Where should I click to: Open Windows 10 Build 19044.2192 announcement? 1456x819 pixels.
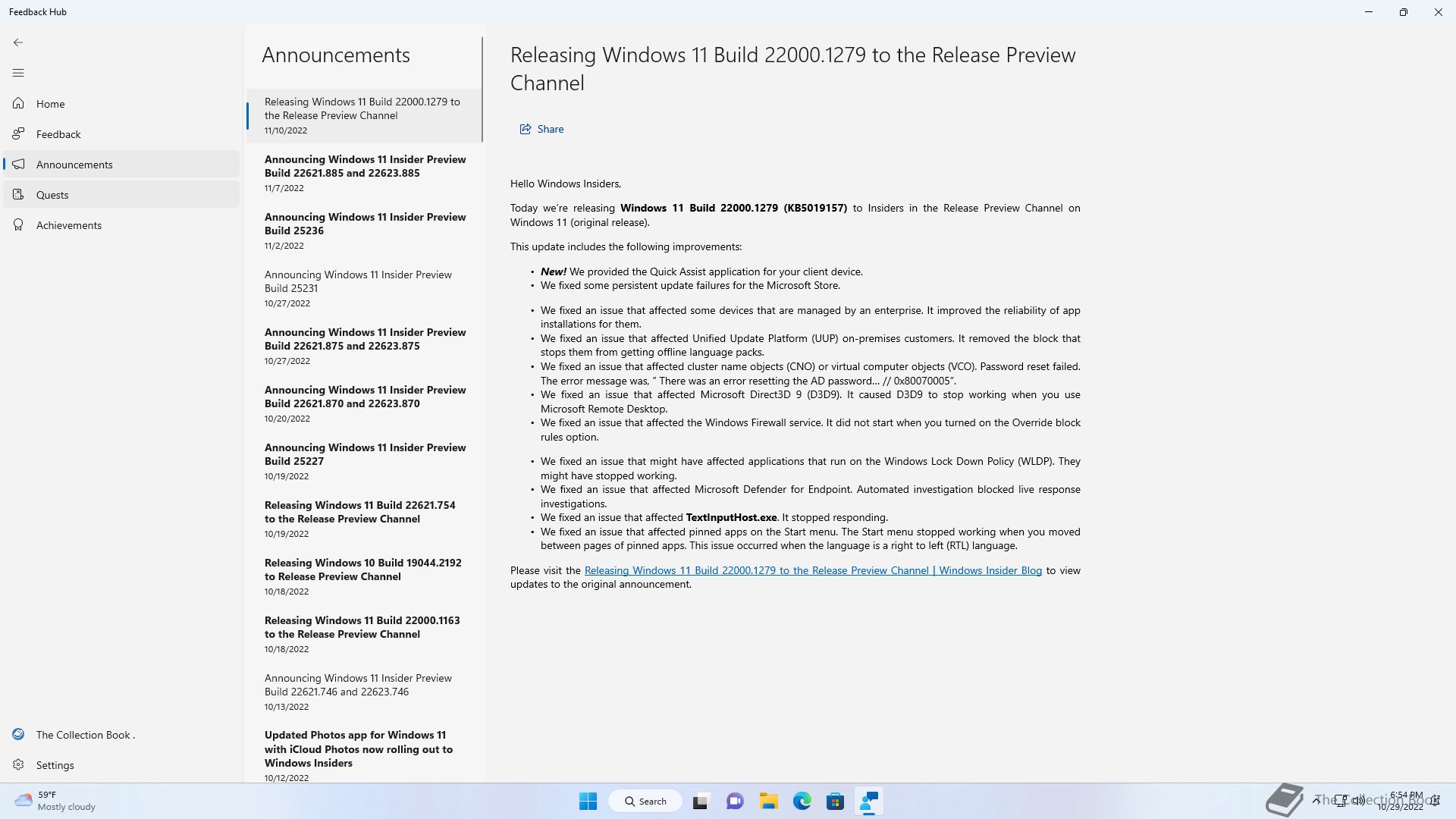point(364,576)
